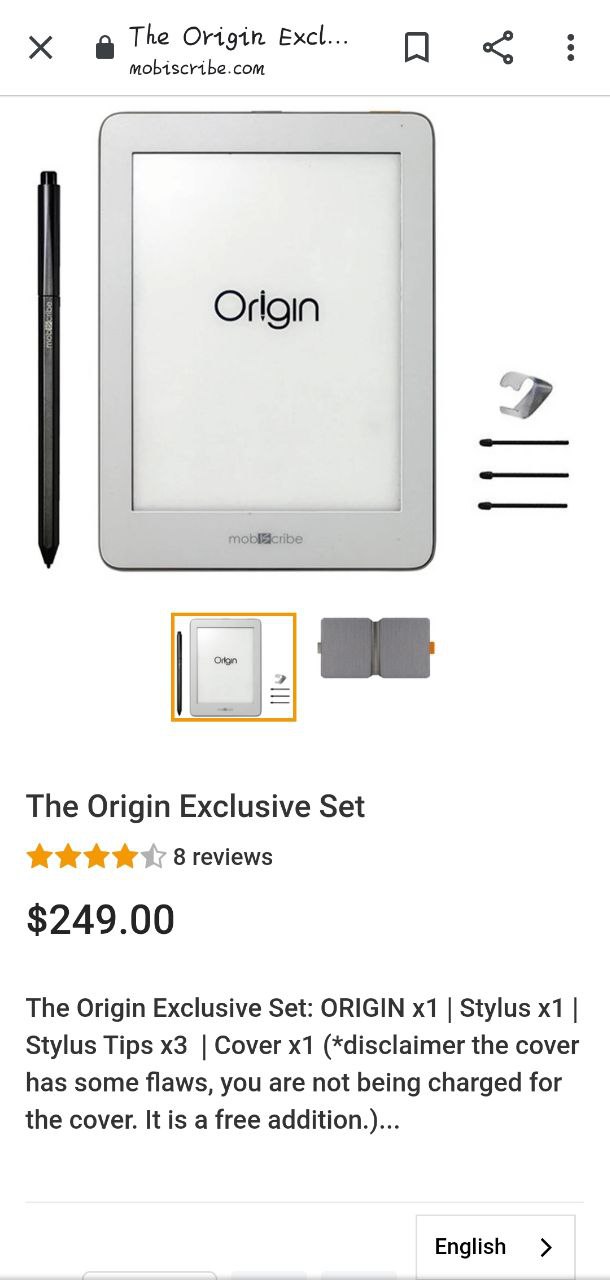Tap the Origin e-reader main image
This screenshot has width=610, height=1280.
coord(267,340)
